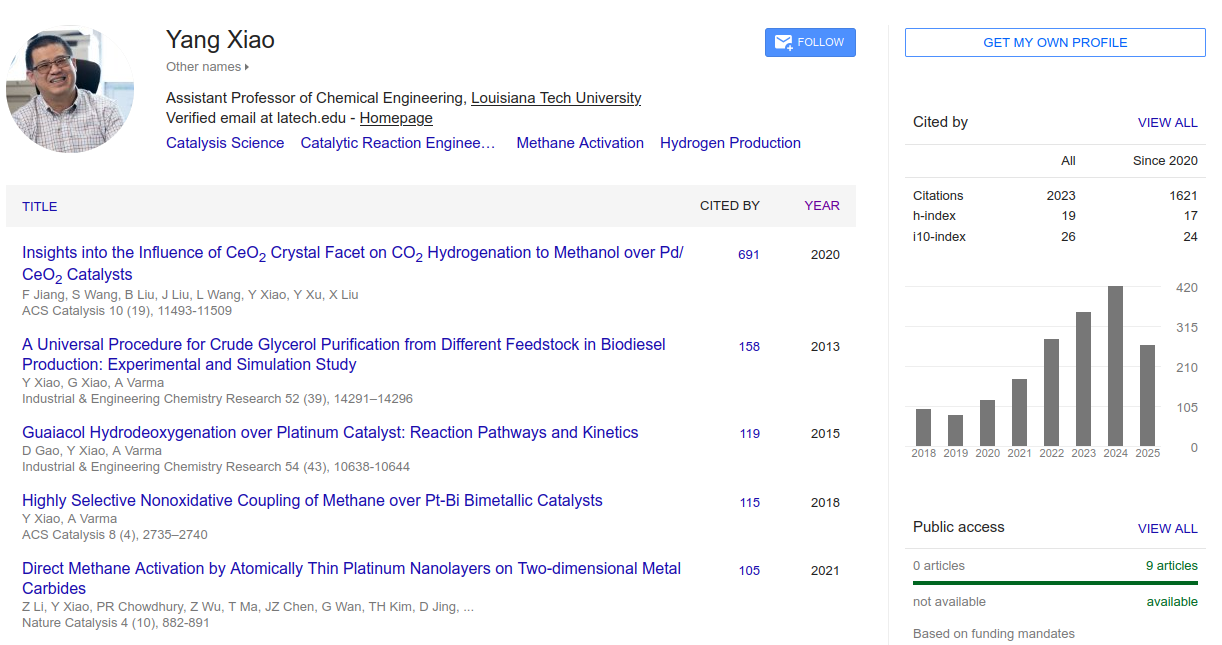
Task: Click the 2019 citation bar in chart
Action: pos(955,430)
